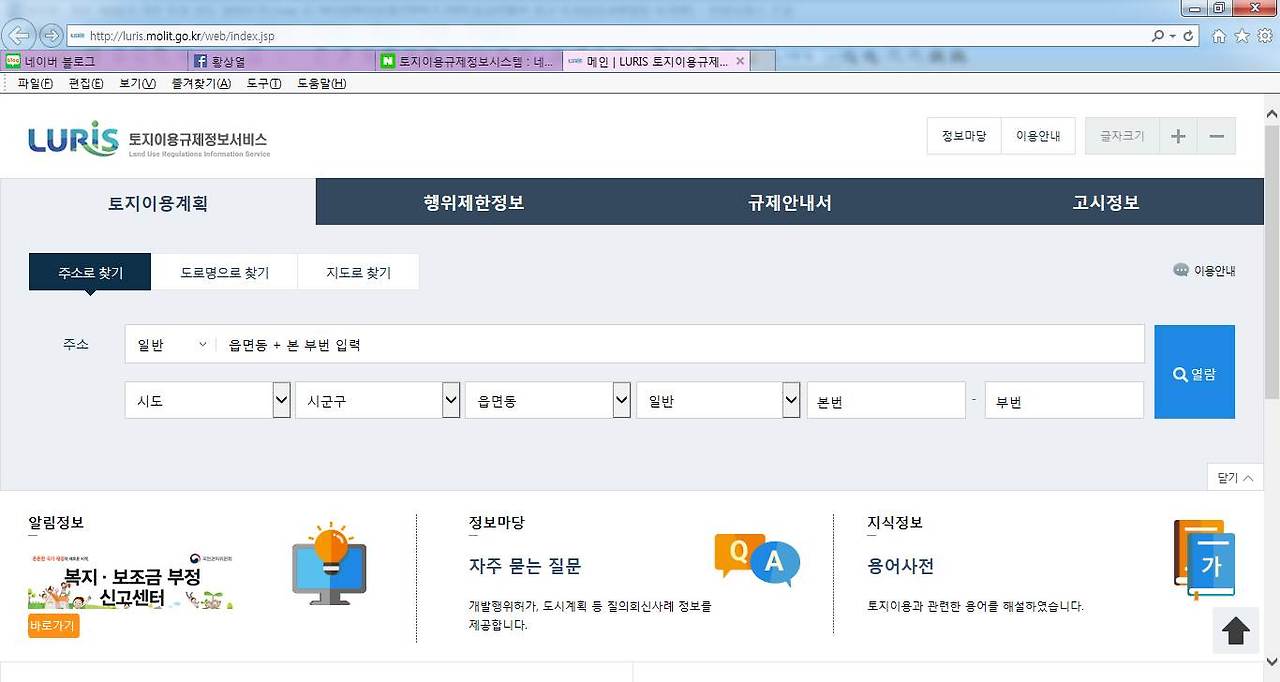Viewport: 1280px width, 682px height.
Task: Open the 파일(F) menu
Action: (x=35, y=84)
